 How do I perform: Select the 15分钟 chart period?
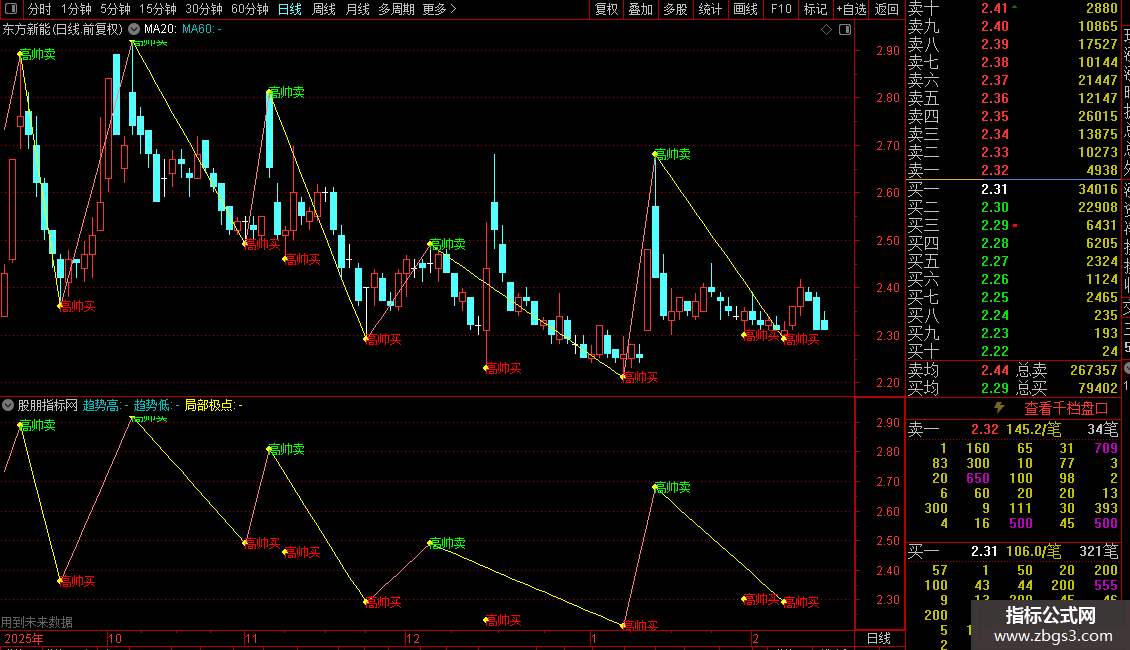coord(158,9)
